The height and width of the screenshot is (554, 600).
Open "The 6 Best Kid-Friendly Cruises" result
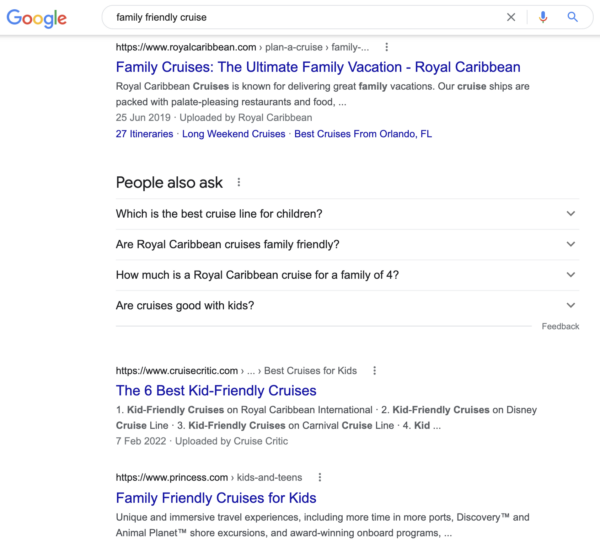point(216,391)
